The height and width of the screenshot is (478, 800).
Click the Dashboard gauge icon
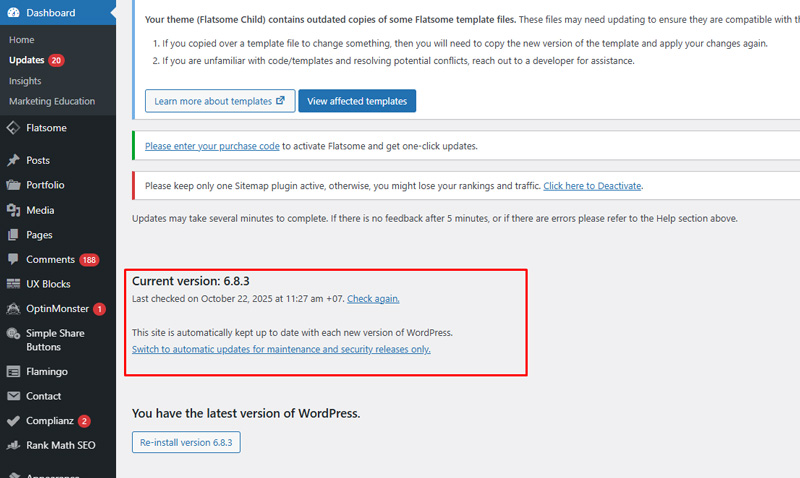[x=13, y=13]
